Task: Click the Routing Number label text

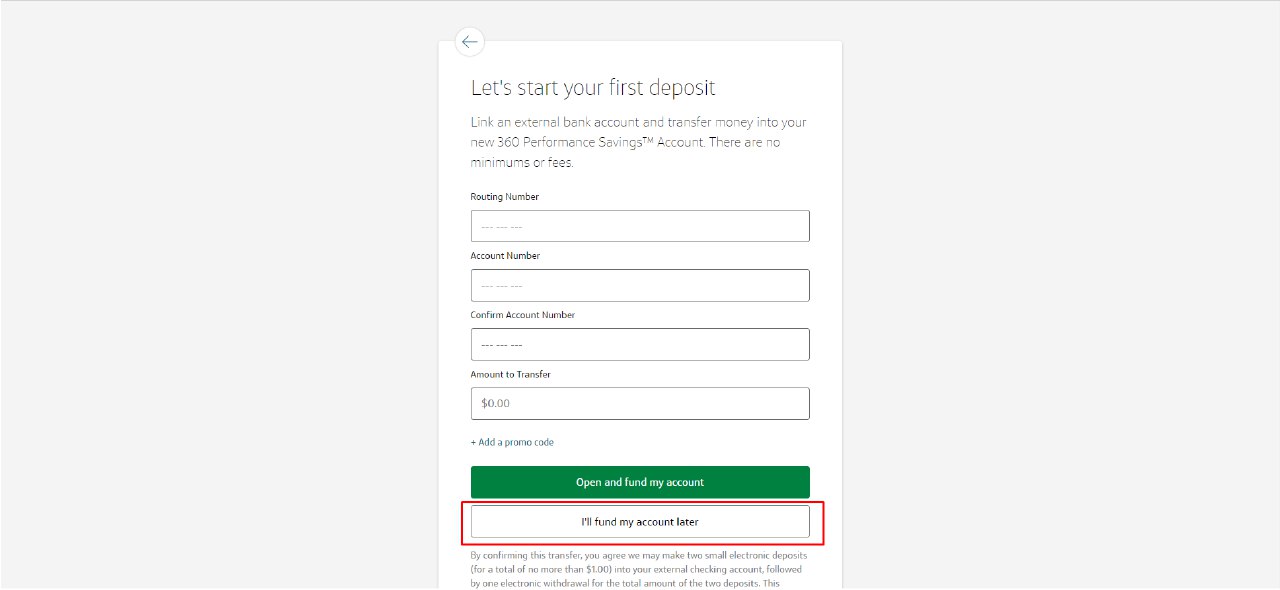Action: 505,197
